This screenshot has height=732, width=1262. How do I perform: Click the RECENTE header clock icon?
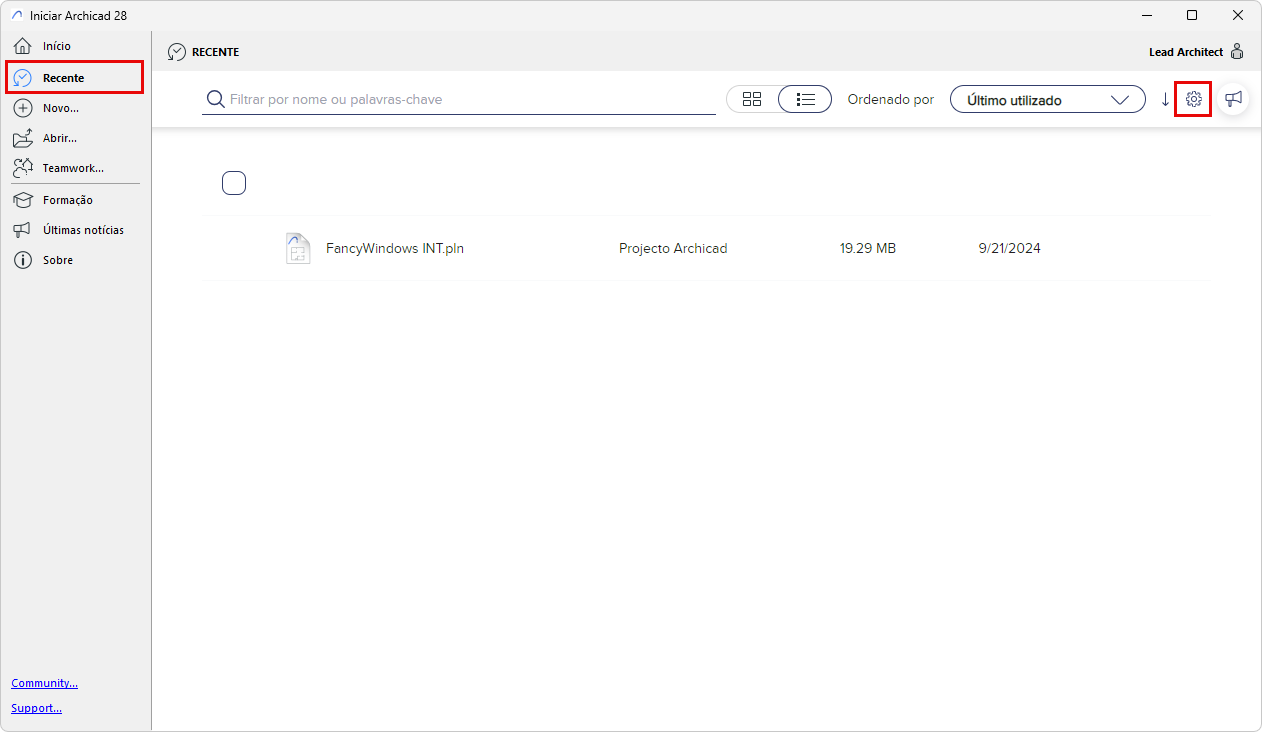coord(177,52)
